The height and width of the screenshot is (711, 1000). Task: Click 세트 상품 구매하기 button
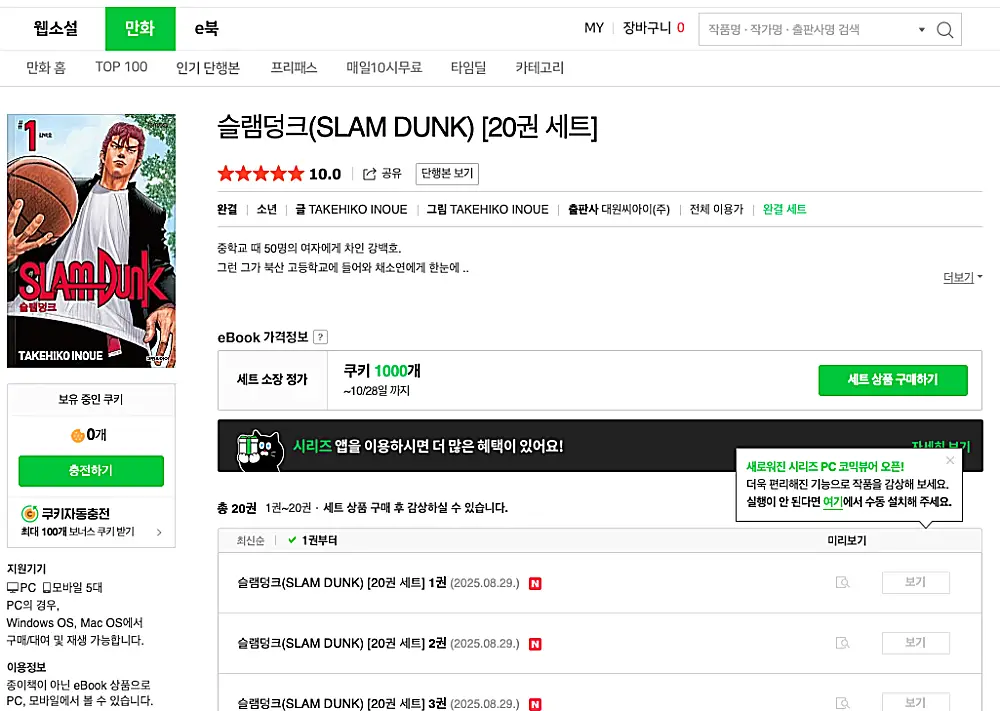(893, 380)
